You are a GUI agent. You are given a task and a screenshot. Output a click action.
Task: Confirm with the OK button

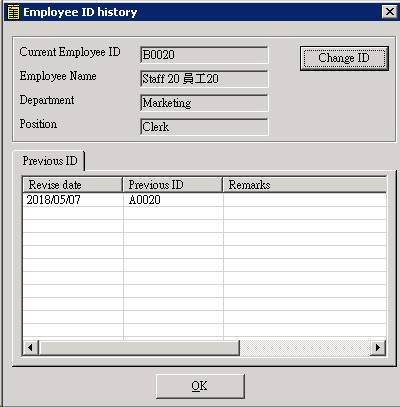(x=200, y=386)
